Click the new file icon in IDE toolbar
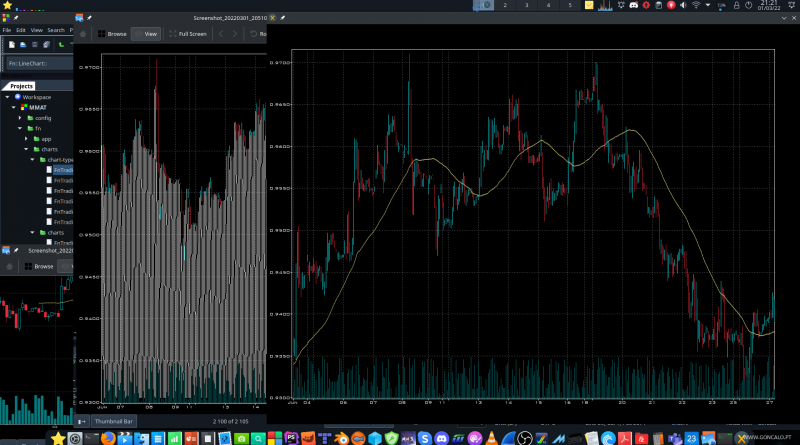 (x=11, y=45)
